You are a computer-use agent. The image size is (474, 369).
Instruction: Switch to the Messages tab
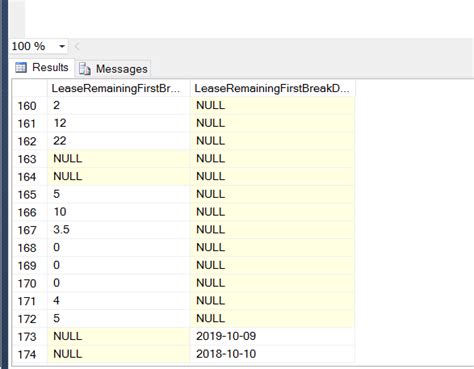(113, 69)
